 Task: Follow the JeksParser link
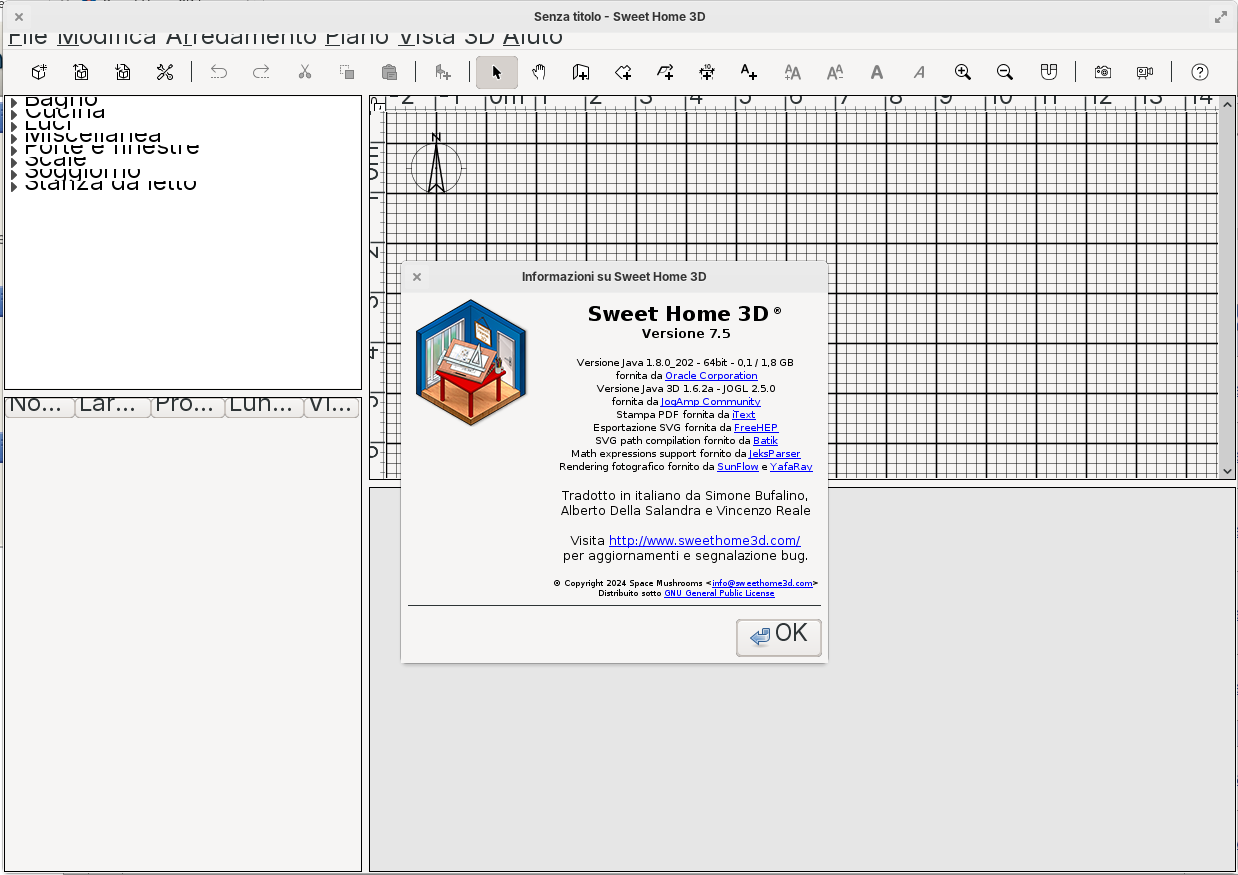pyautogui.click(x=774, y=454)
